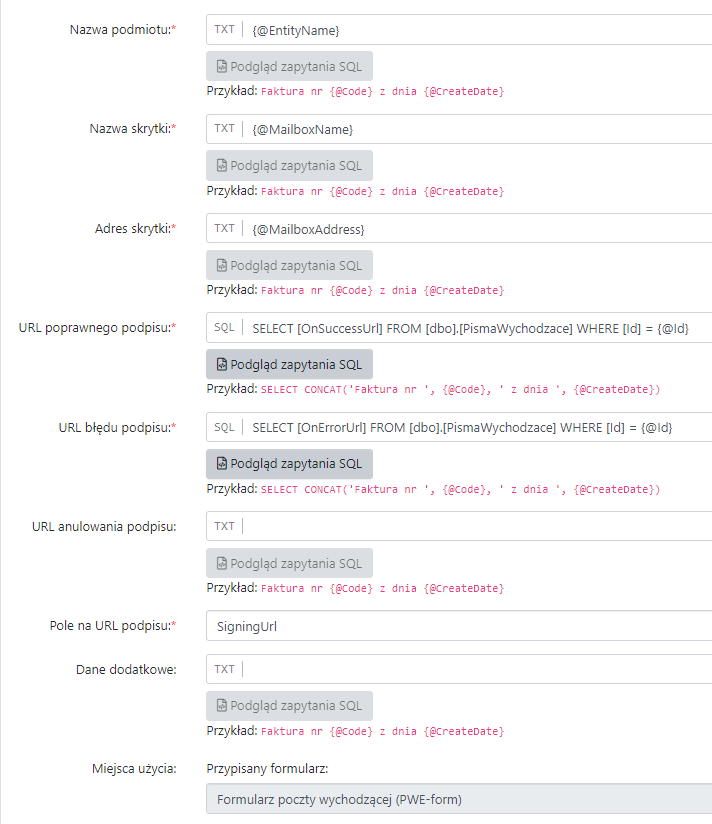Toggle the SQL badge for URL błędu podpisu
The height and width of the screenshot is (824, 712).
pos(224,427)
